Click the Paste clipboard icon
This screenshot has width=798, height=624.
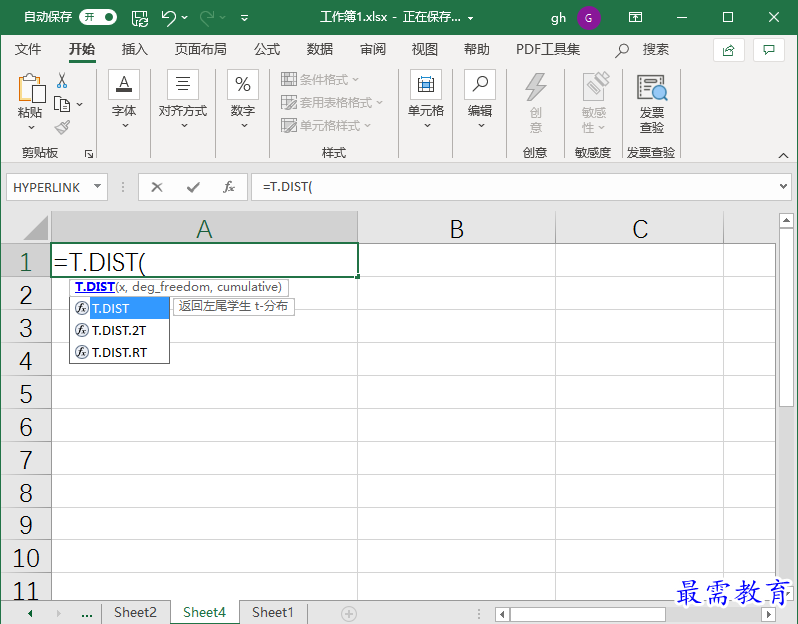tap(31, 88)
